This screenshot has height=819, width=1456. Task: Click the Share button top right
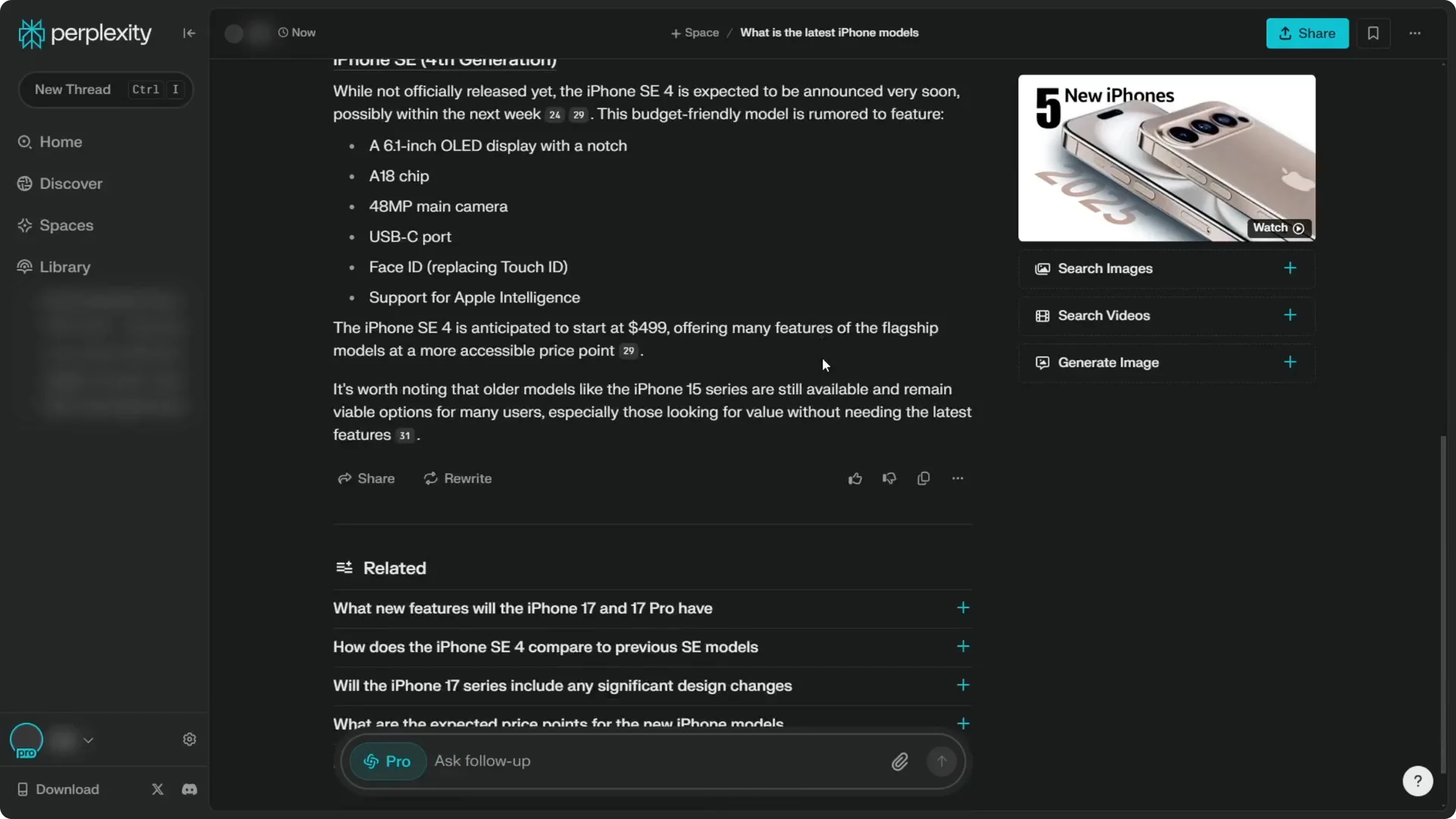[1307, 33]
